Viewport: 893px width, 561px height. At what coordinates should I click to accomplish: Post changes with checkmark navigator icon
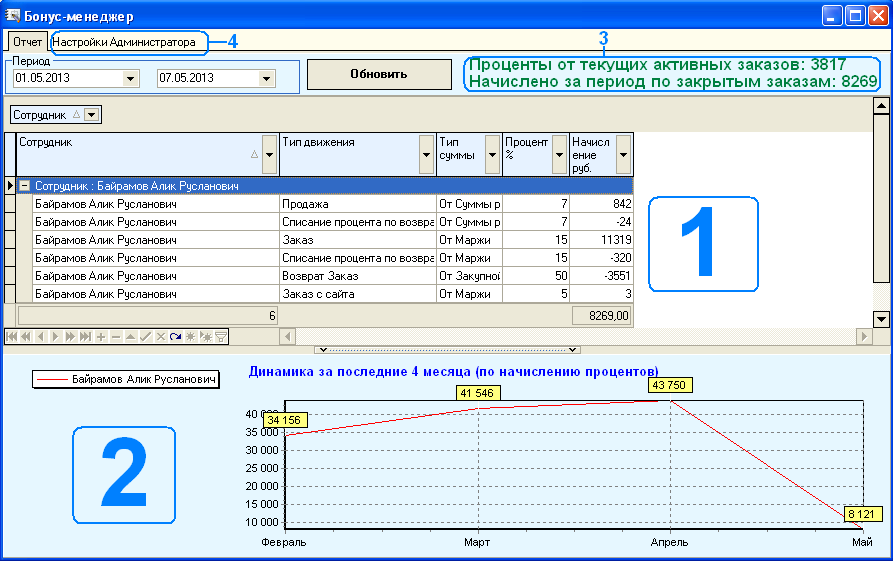[x=145, y=337]
